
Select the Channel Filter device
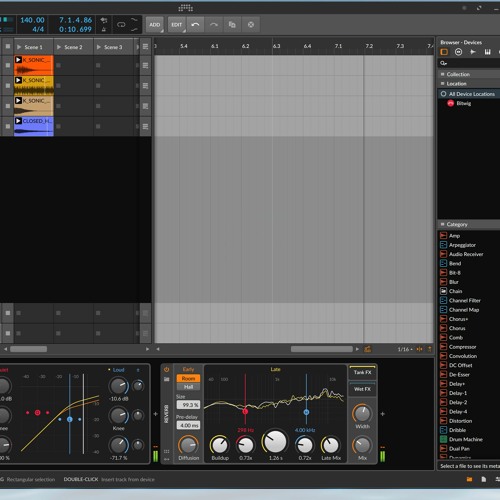(x=460, y=301)
